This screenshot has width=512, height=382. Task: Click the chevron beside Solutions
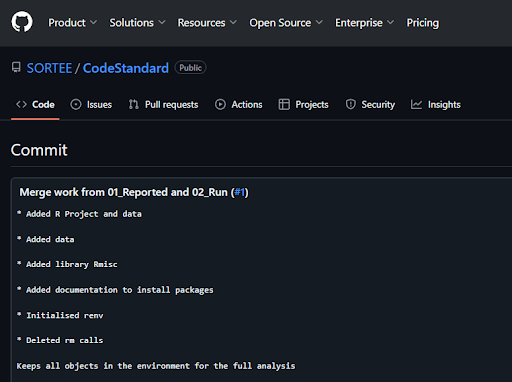coord(162,22)
